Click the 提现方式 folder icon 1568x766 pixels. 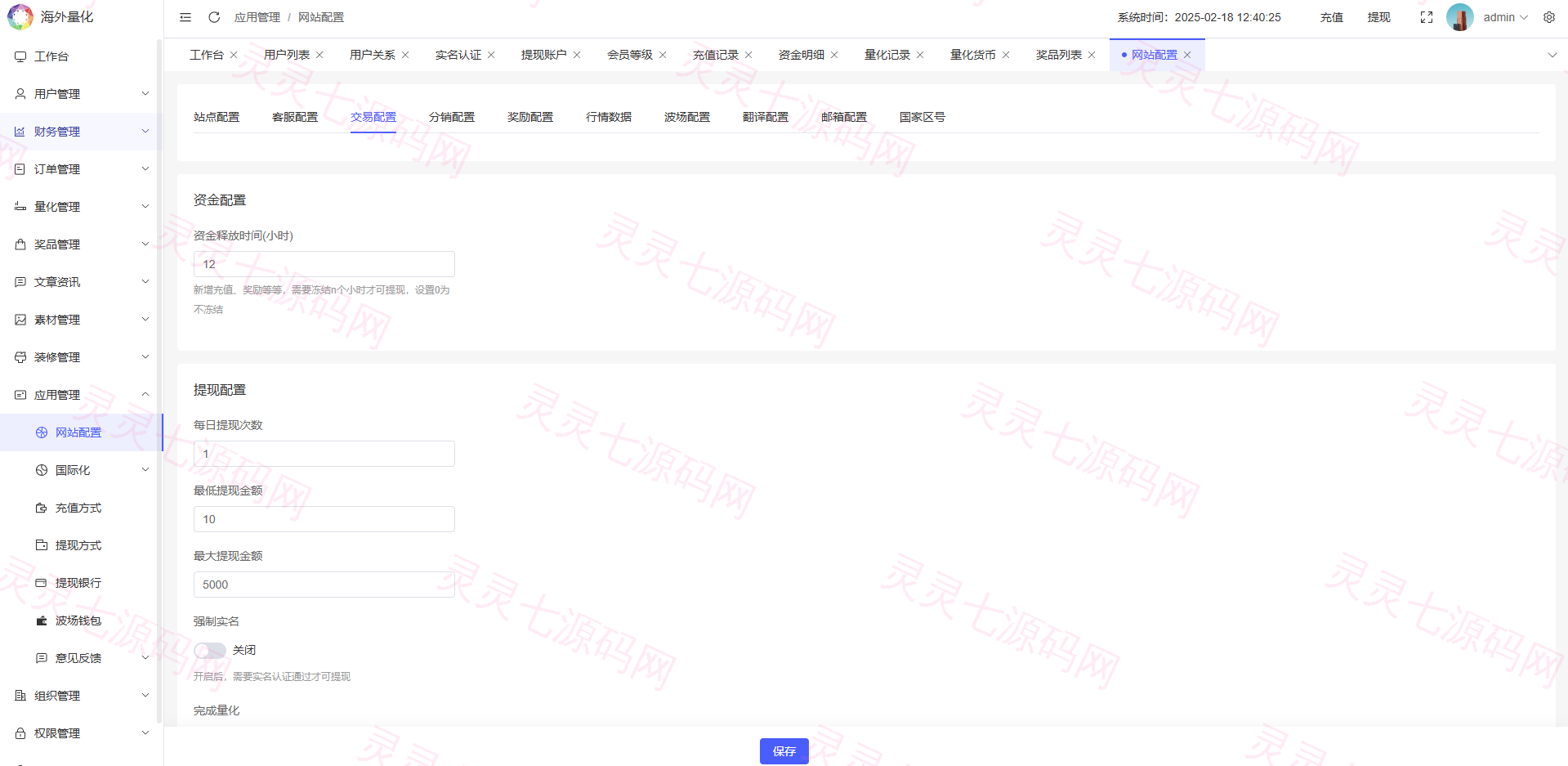pos(42,545)
